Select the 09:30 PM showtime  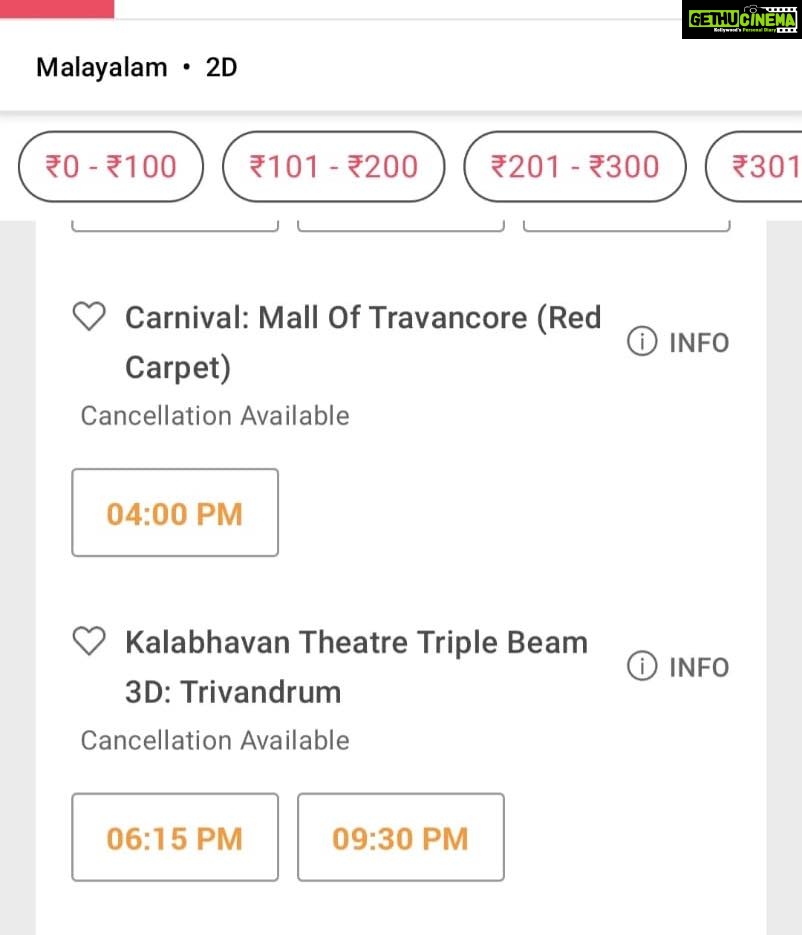[x=401, y=837]
